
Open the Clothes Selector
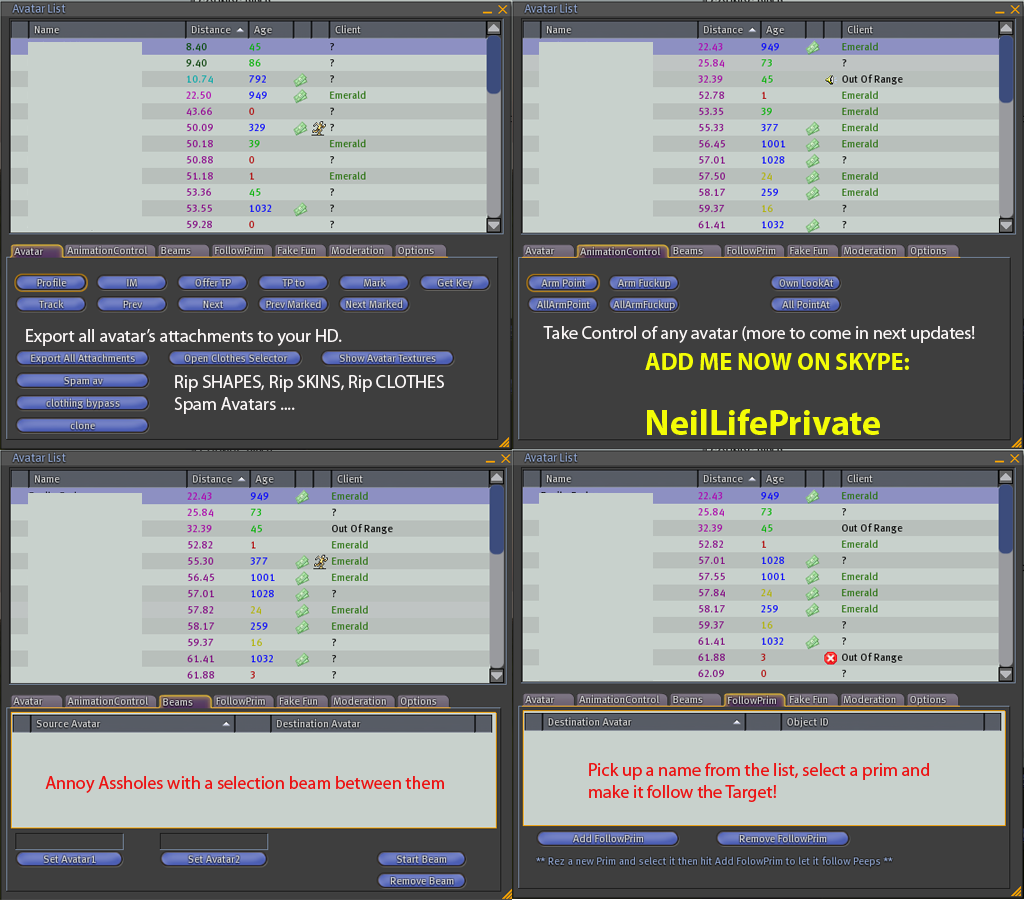pyautogui.click(x=235, y=358)
